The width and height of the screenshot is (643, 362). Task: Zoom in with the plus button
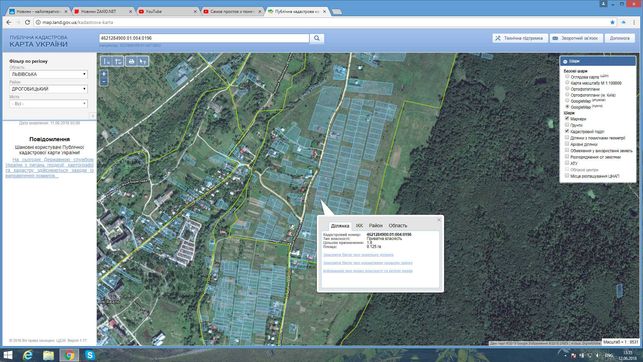(104, 74)
